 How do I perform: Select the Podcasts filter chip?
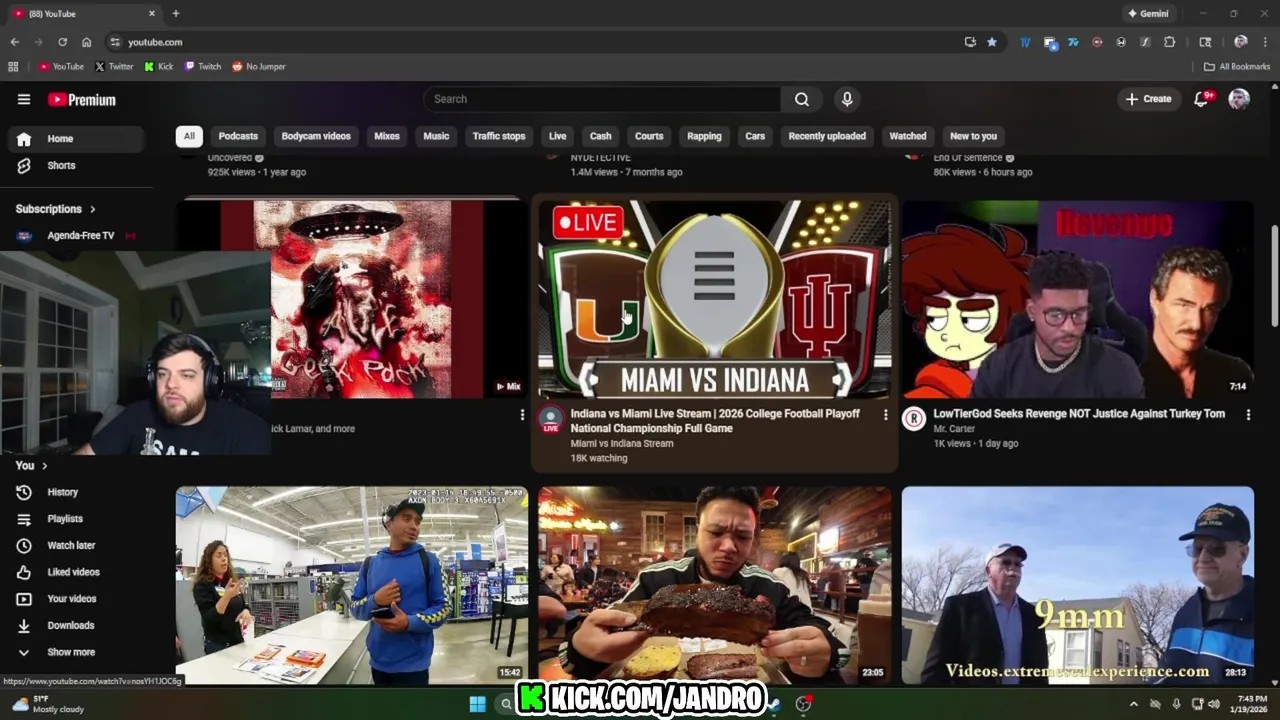tap(238, 136)
